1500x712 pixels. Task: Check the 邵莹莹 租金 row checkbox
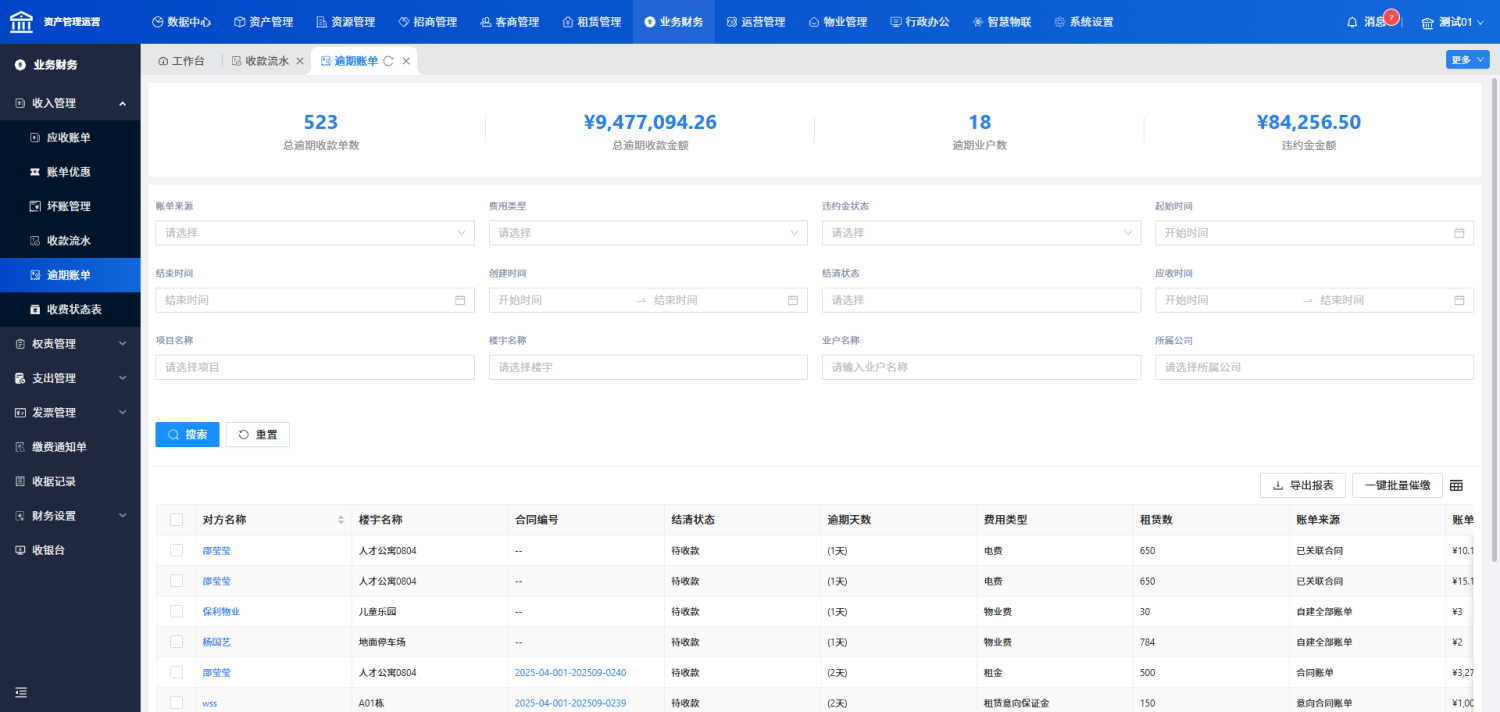(x=177, y=672)
